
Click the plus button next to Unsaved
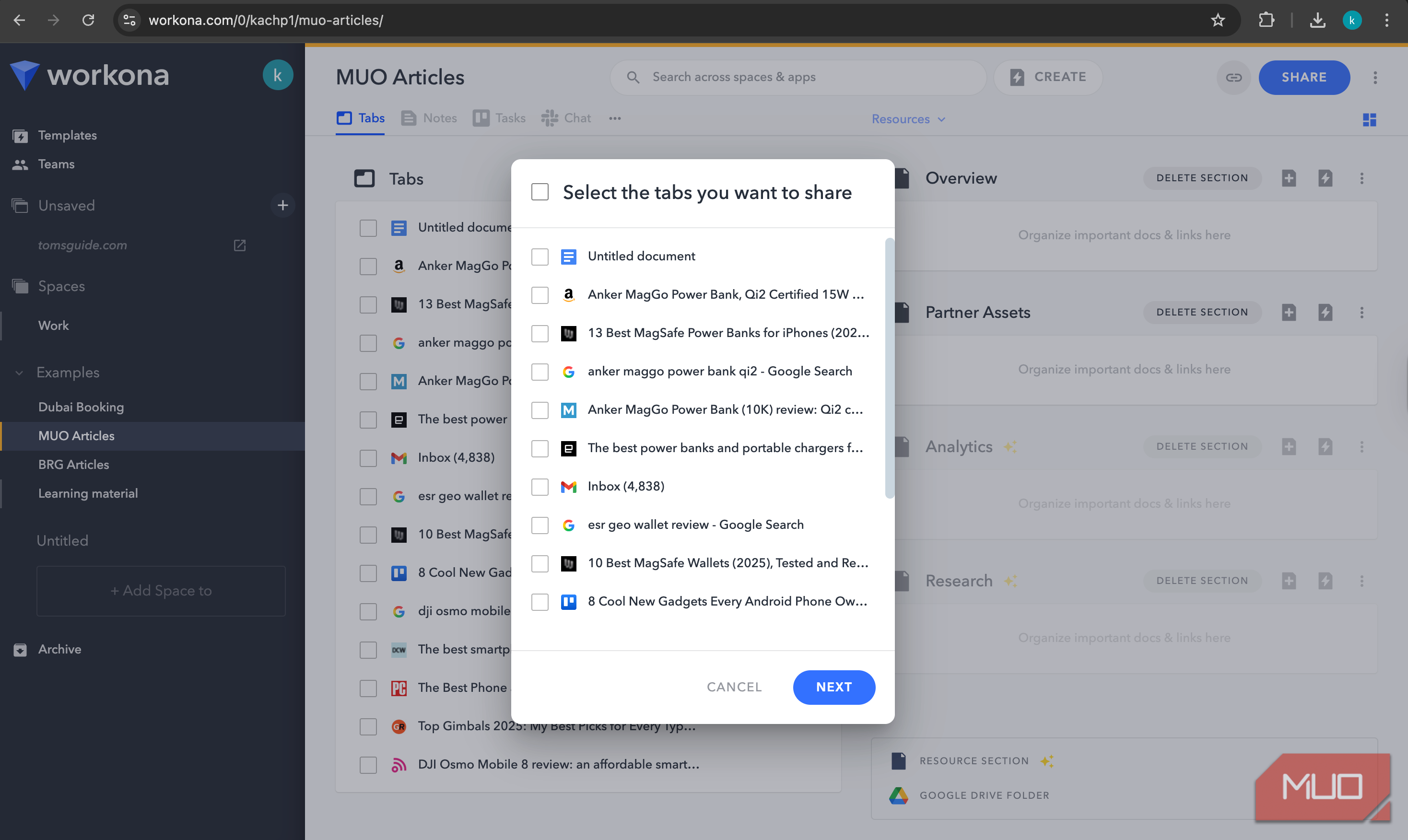coord(282,206)
